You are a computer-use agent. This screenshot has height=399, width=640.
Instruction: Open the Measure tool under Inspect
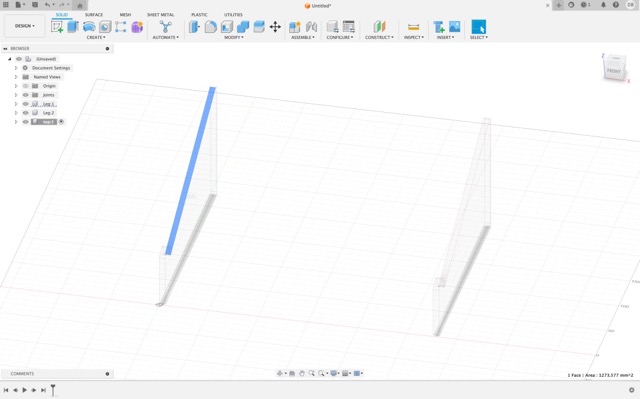413,27
